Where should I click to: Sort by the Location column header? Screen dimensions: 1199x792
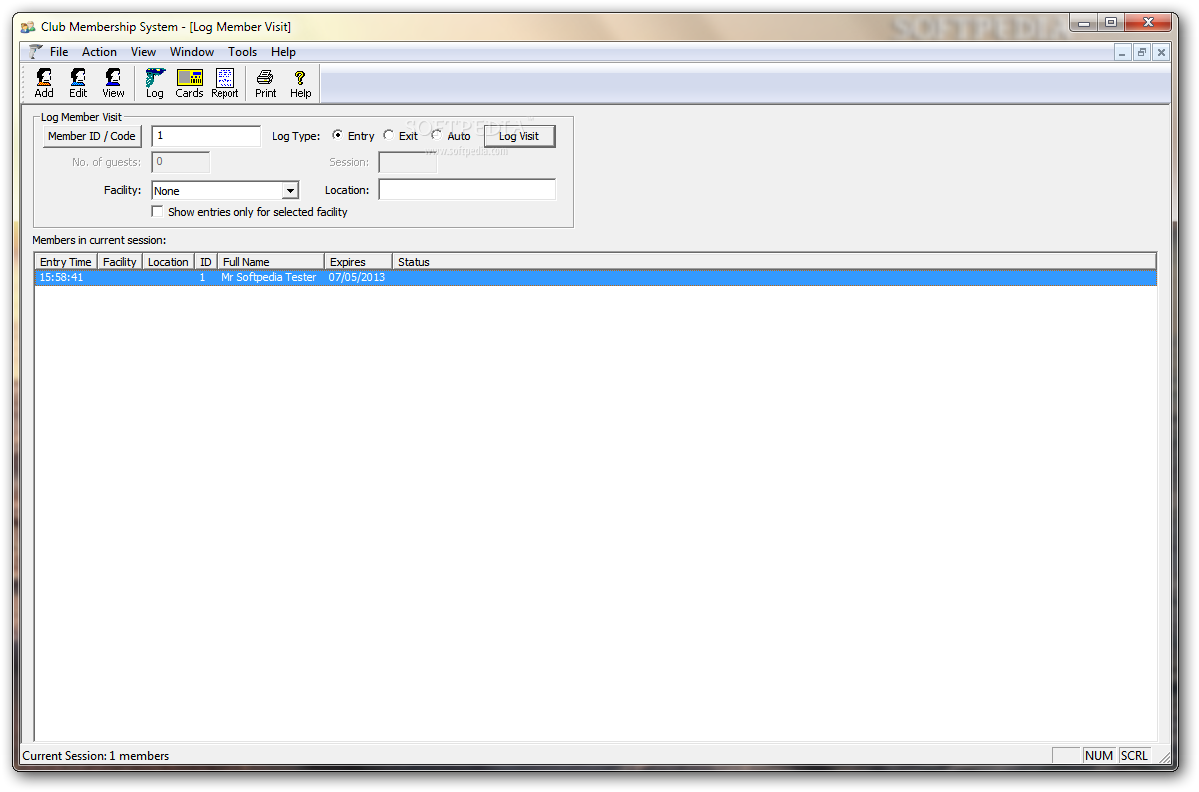click(168, 261)
